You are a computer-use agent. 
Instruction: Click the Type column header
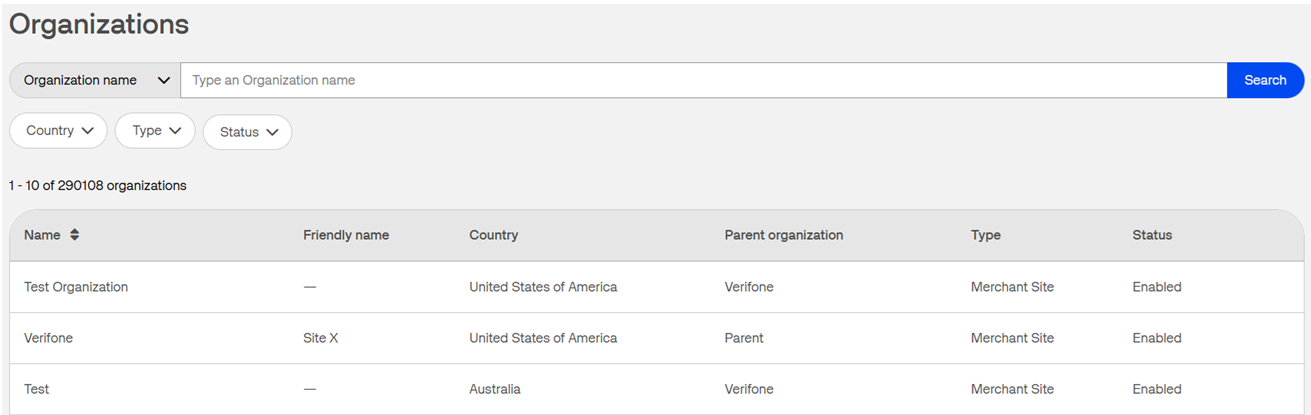click(x=985, y=235)
